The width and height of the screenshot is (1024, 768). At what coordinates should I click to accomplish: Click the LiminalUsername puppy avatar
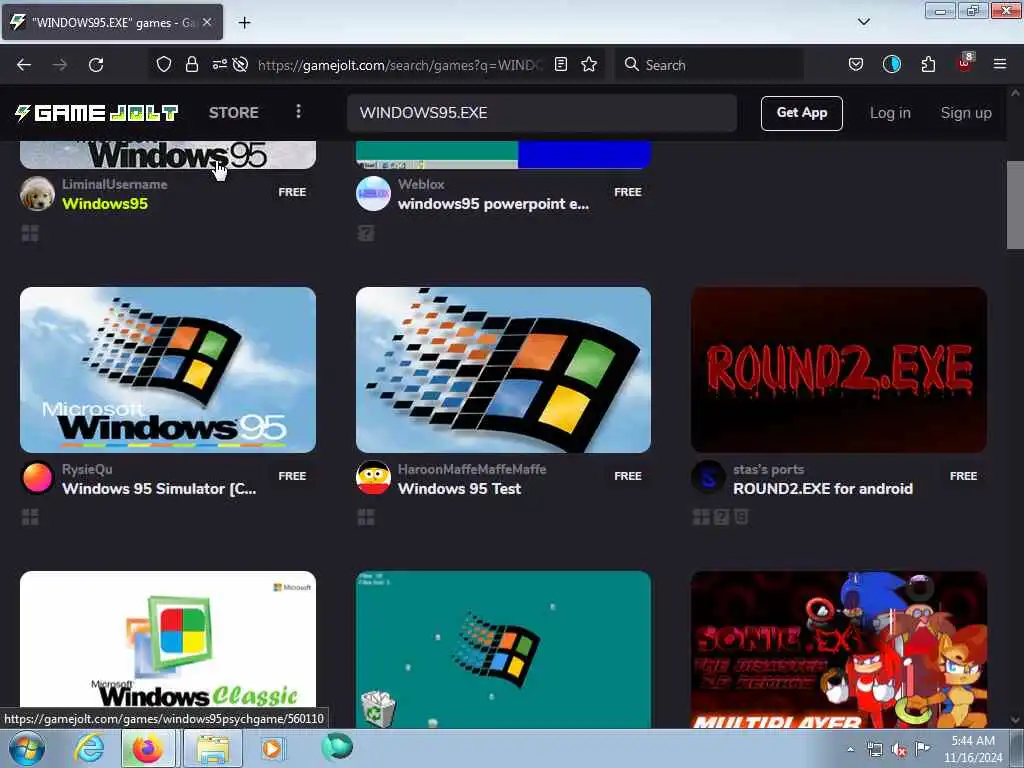[x=37, y=194]
